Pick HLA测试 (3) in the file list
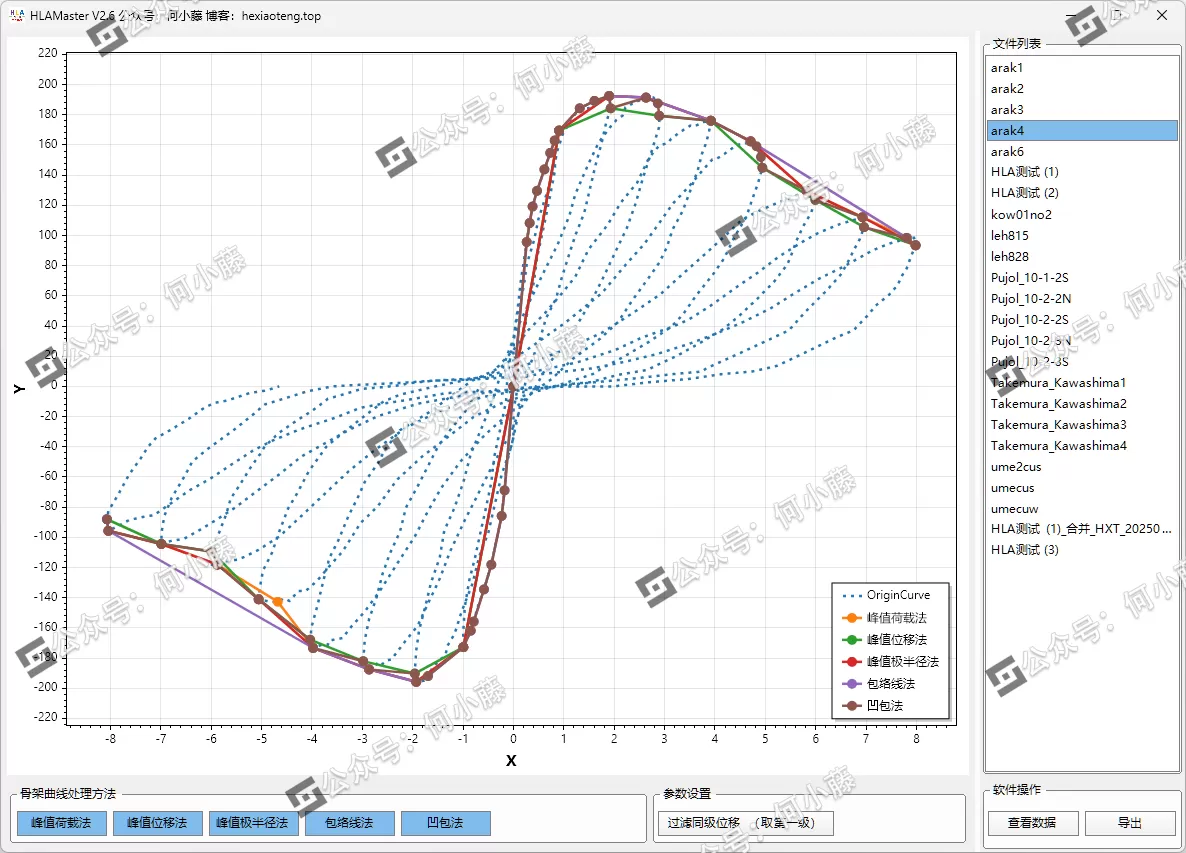The image size is (1186, 853). coord(1024,550)
